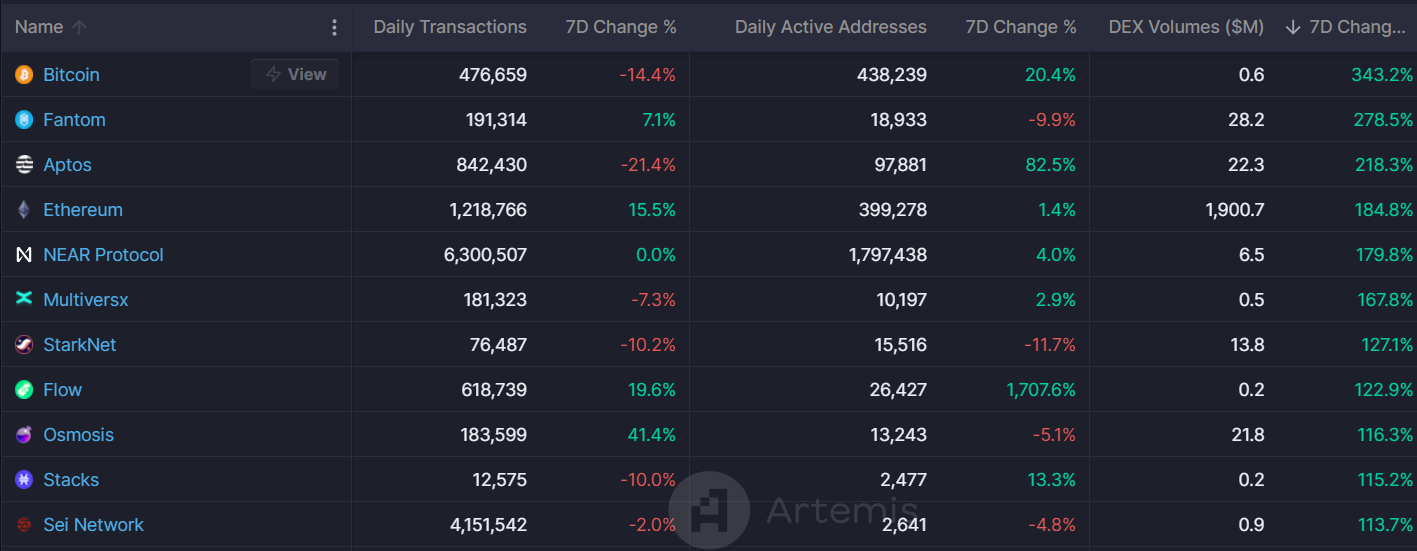Click the Aptos logo icon

[x=24, y=165]
